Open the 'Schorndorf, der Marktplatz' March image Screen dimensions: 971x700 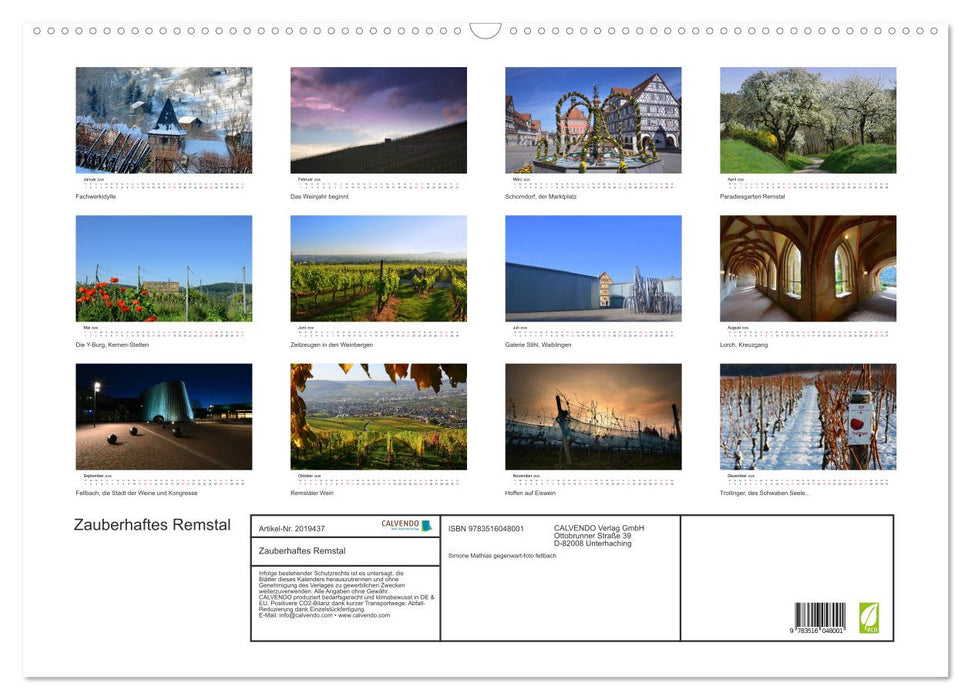[x=593, y=118]
